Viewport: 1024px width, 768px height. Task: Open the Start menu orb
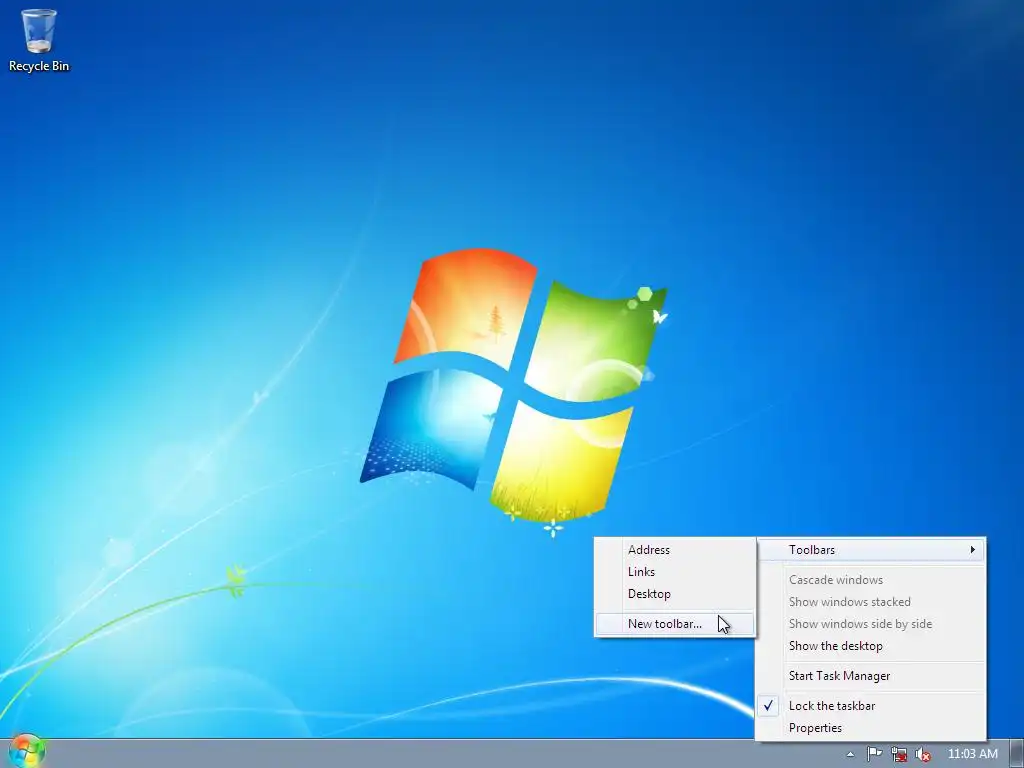(x=27, y=751)
